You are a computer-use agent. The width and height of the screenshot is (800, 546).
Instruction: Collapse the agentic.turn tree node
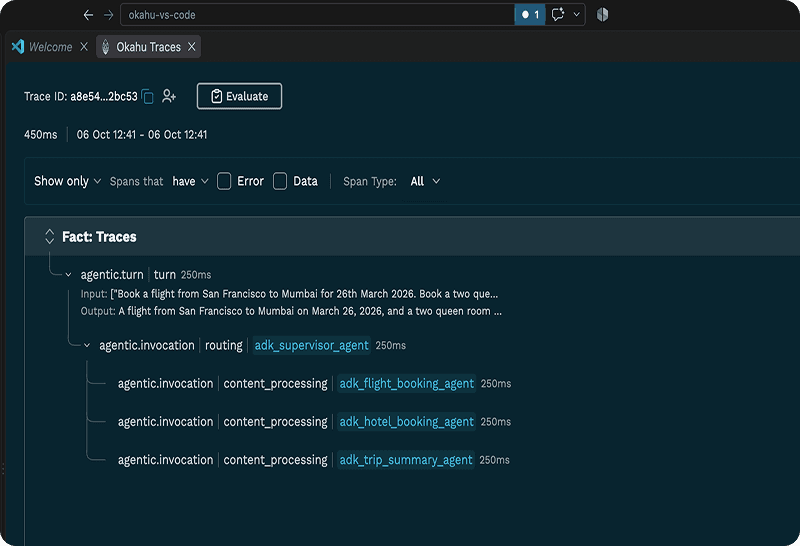click(x=68, y=275)
